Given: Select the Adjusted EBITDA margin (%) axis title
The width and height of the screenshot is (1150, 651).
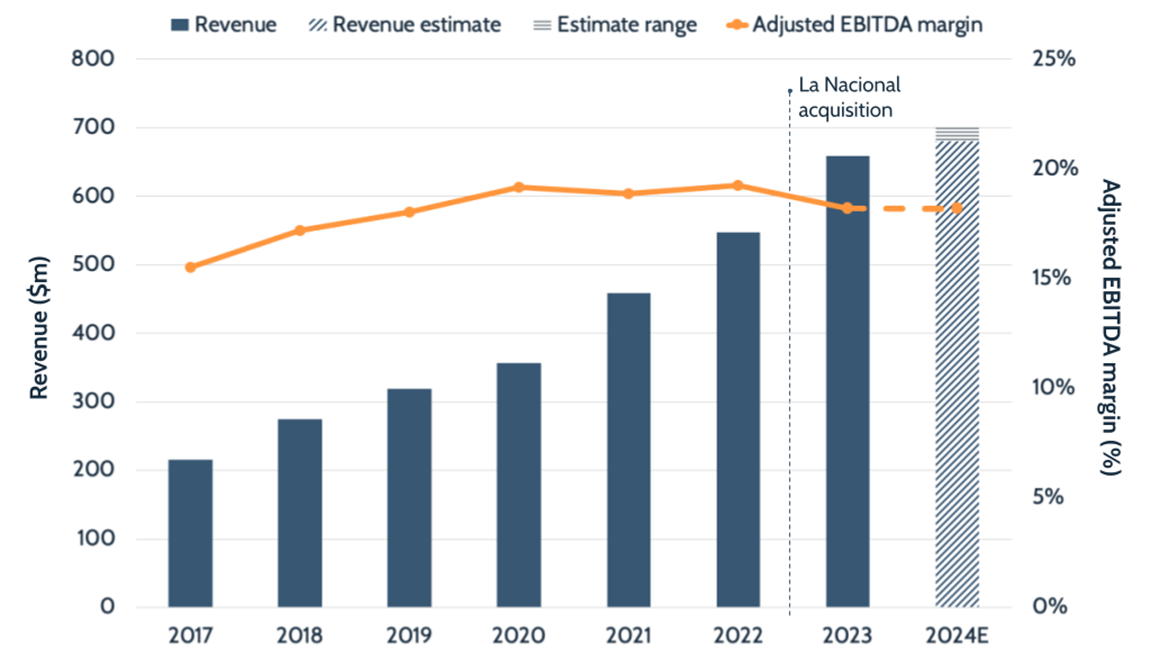Looking at the screenshot, I should click(x=1109, y=328).
